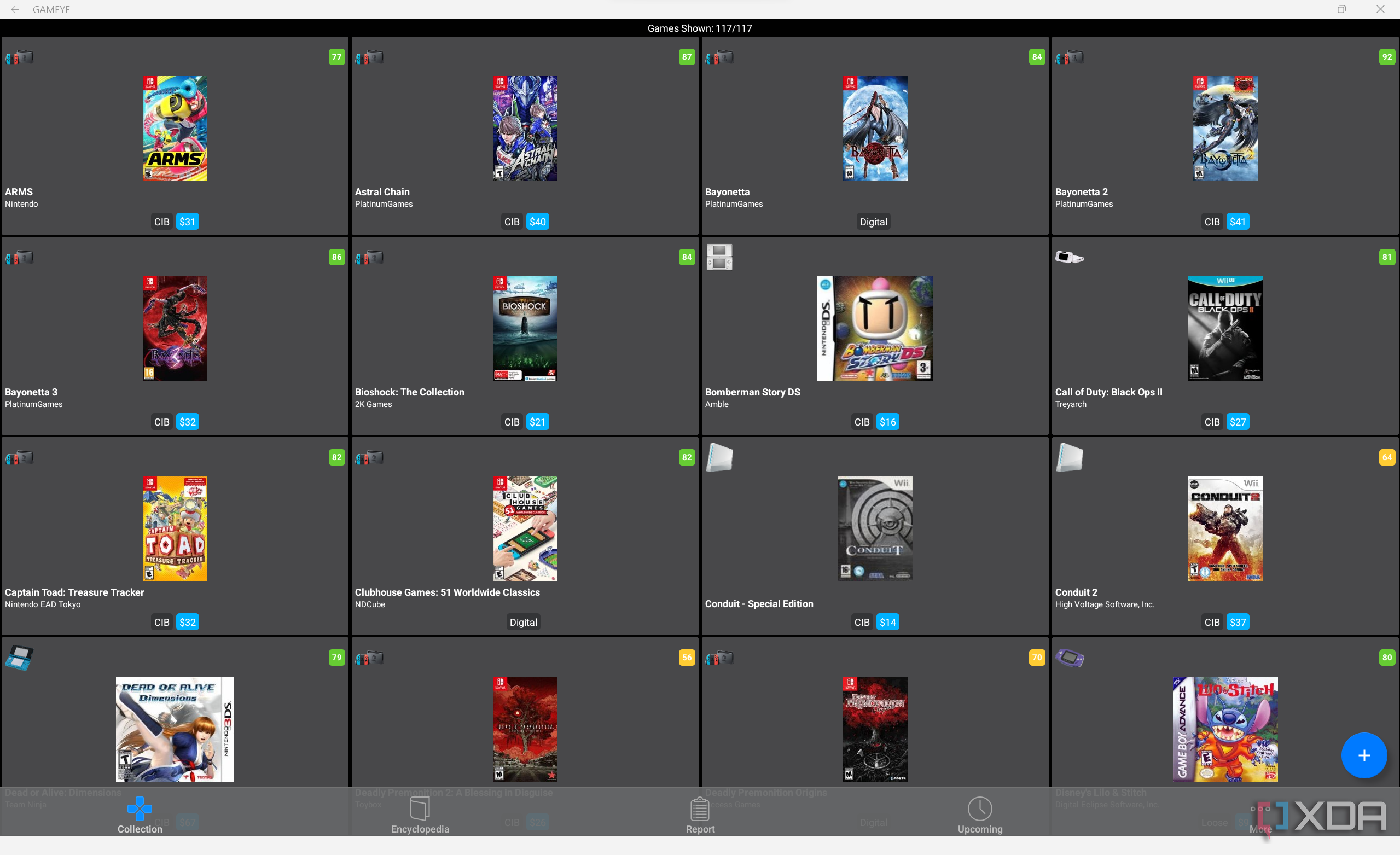Click the score badge 92 on Bayonetta 2
The width and height of the screenshot is (1400, 855).
click(x=1387, y=57)
